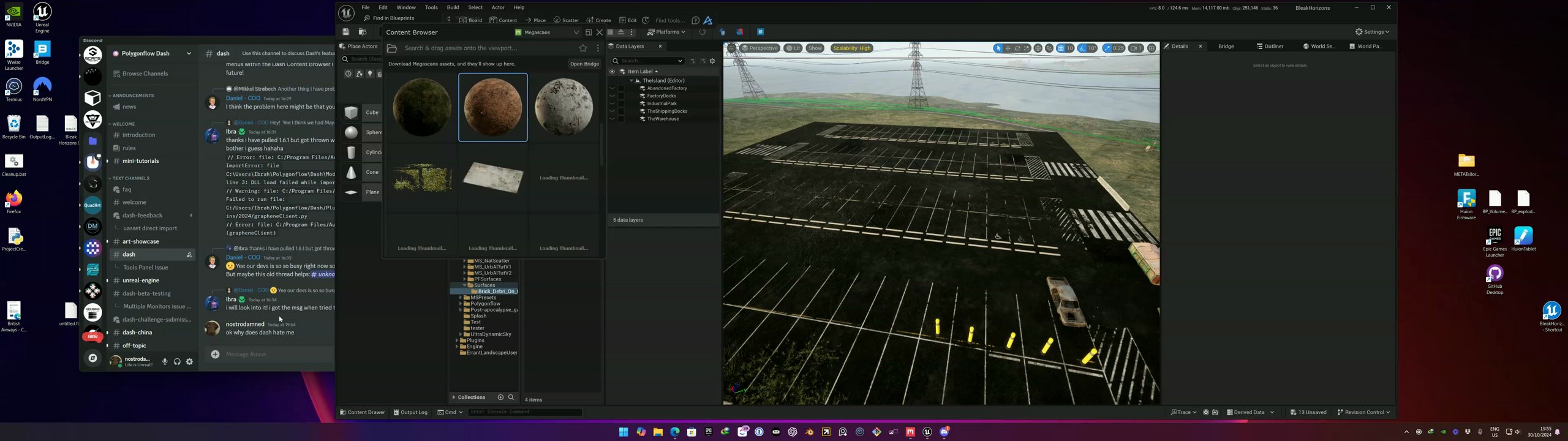Image resolution: width=1568 pixels, height=441 pixels.
Task: Toggle checkbox for IndustrialPark data layer
Action: click(x=621, y=104)
